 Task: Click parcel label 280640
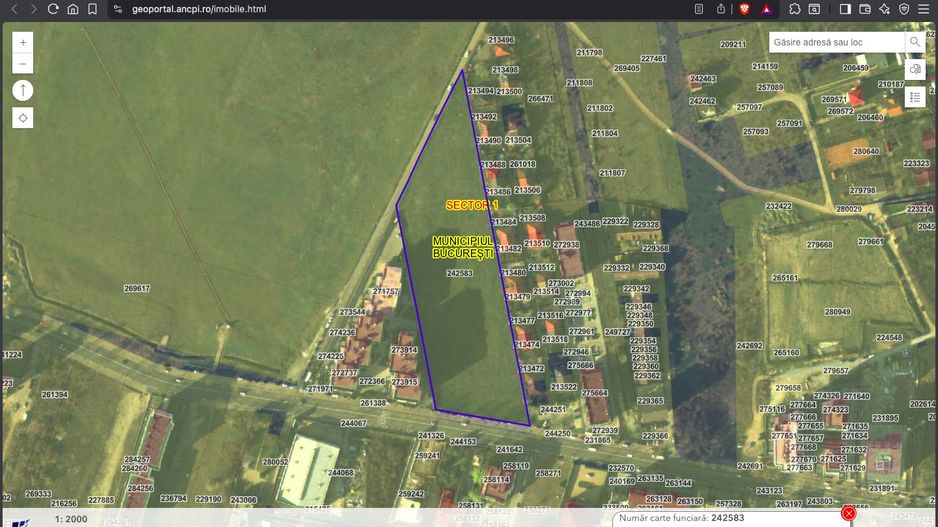(x=866, y=151)
